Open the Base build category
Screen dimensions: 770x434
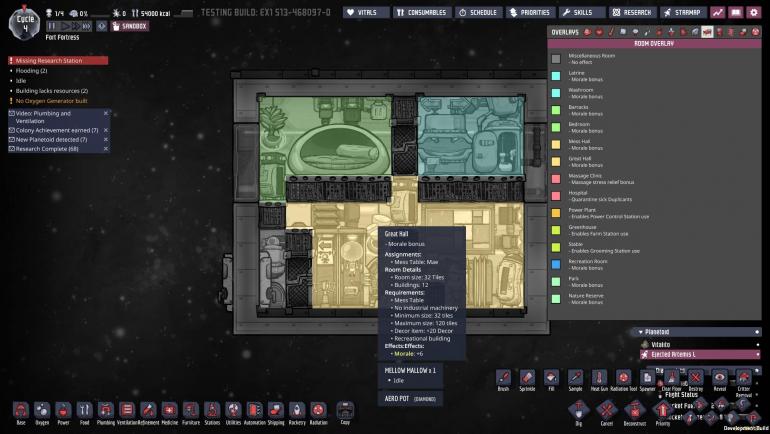[21, 412]
